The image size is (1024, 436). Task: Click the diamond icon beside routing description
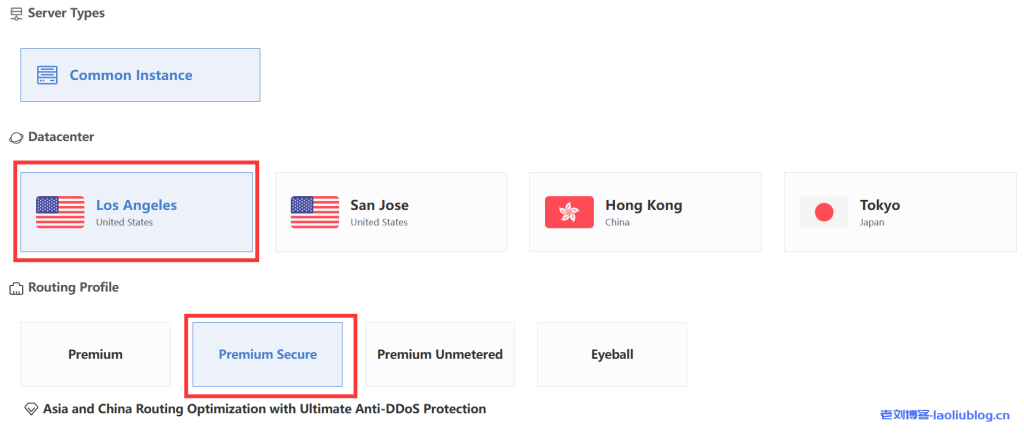coord(31,409)
